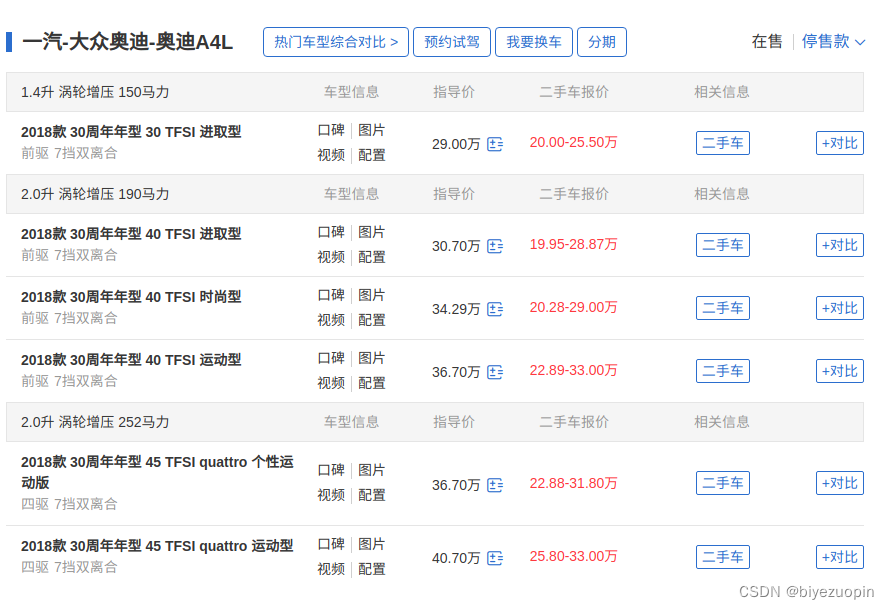Viewport: 889px width, 609px height.
Task: Open price calculator icon beside 30.70万
Action: (495, 246)
